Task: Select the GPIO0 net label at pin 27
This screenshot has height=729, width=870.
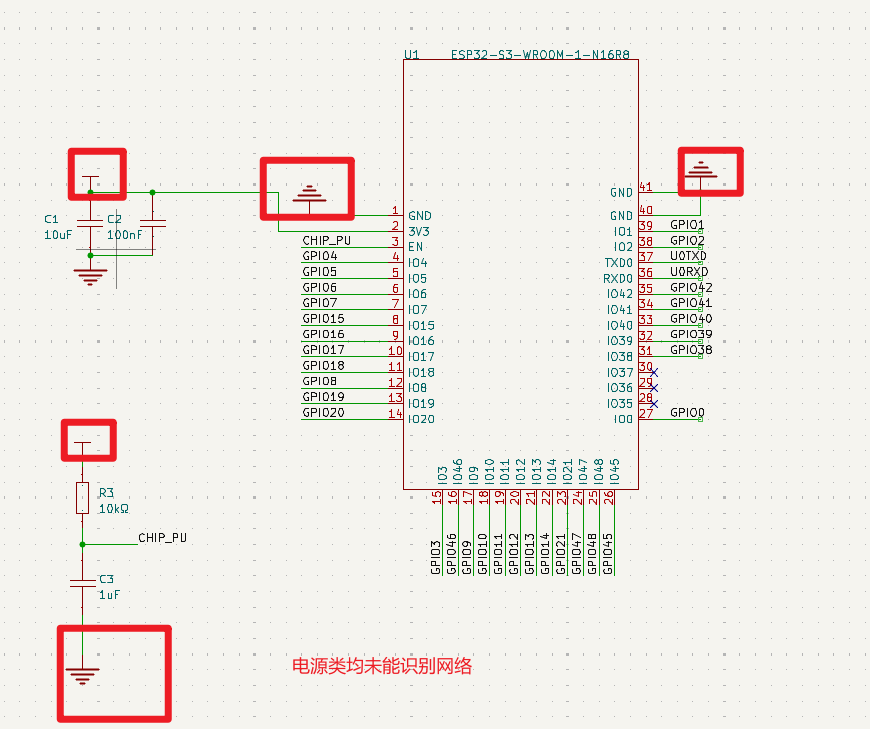Action: [x=687, y=412]
